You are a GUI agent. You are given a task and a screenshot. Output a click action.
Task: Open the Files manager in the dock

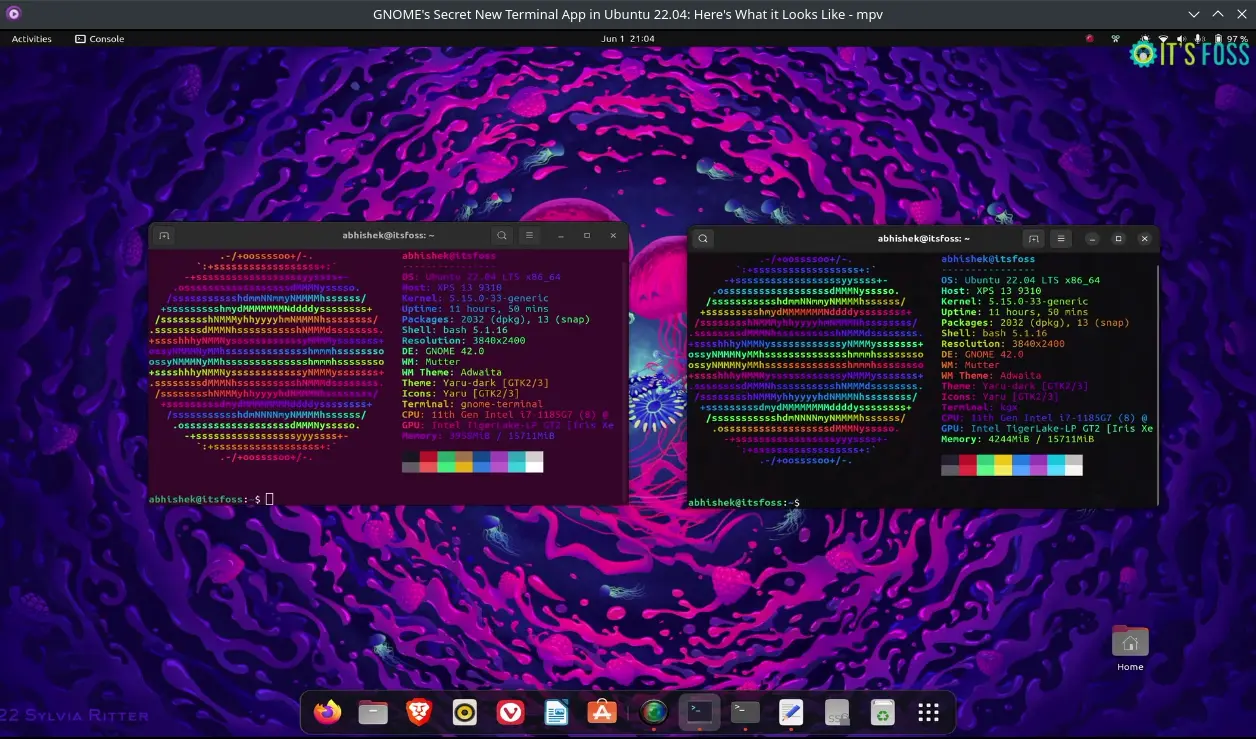[x=373, y=712]
